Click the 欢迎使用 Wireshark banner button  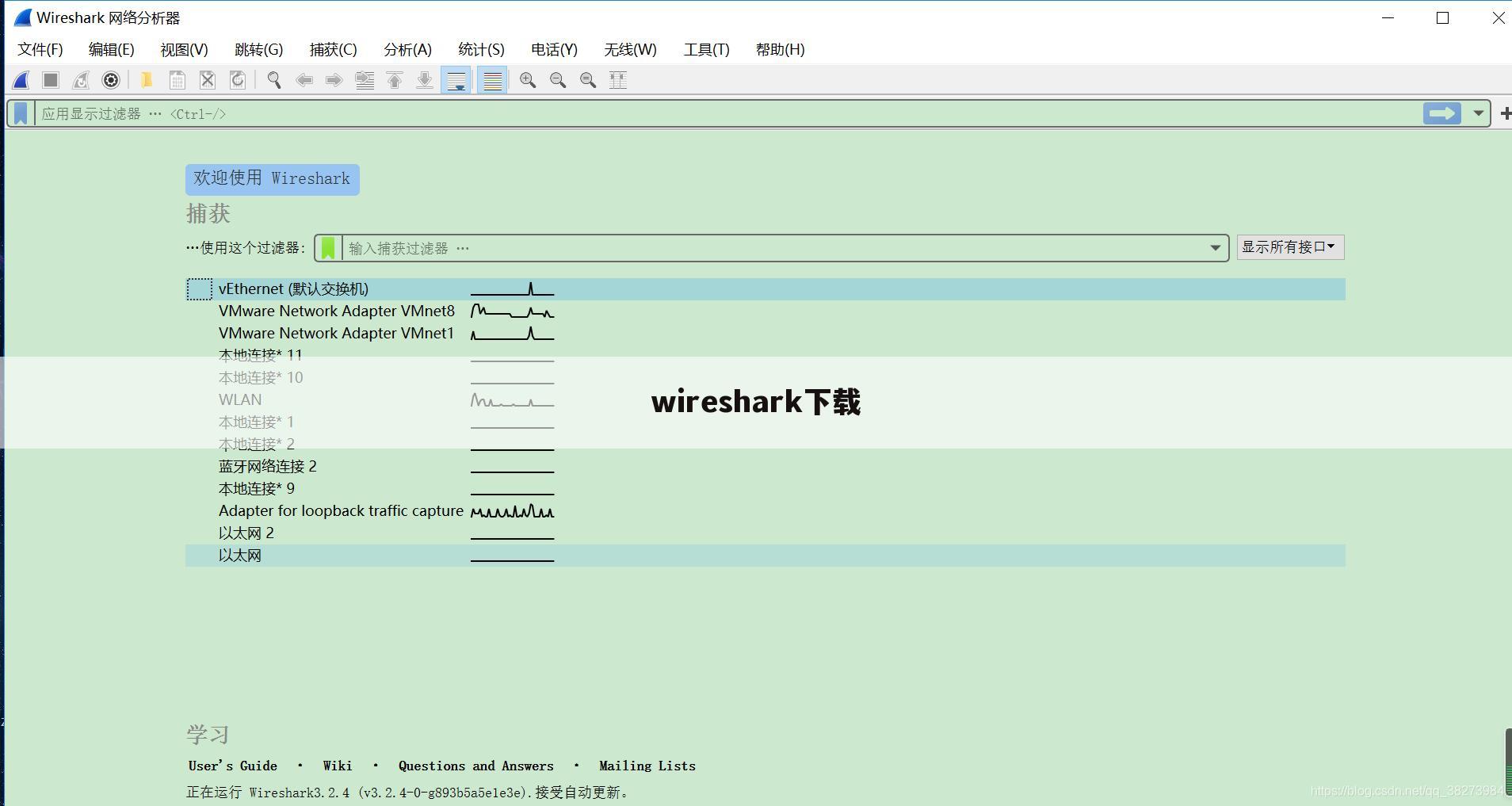(x=273, y=179)
